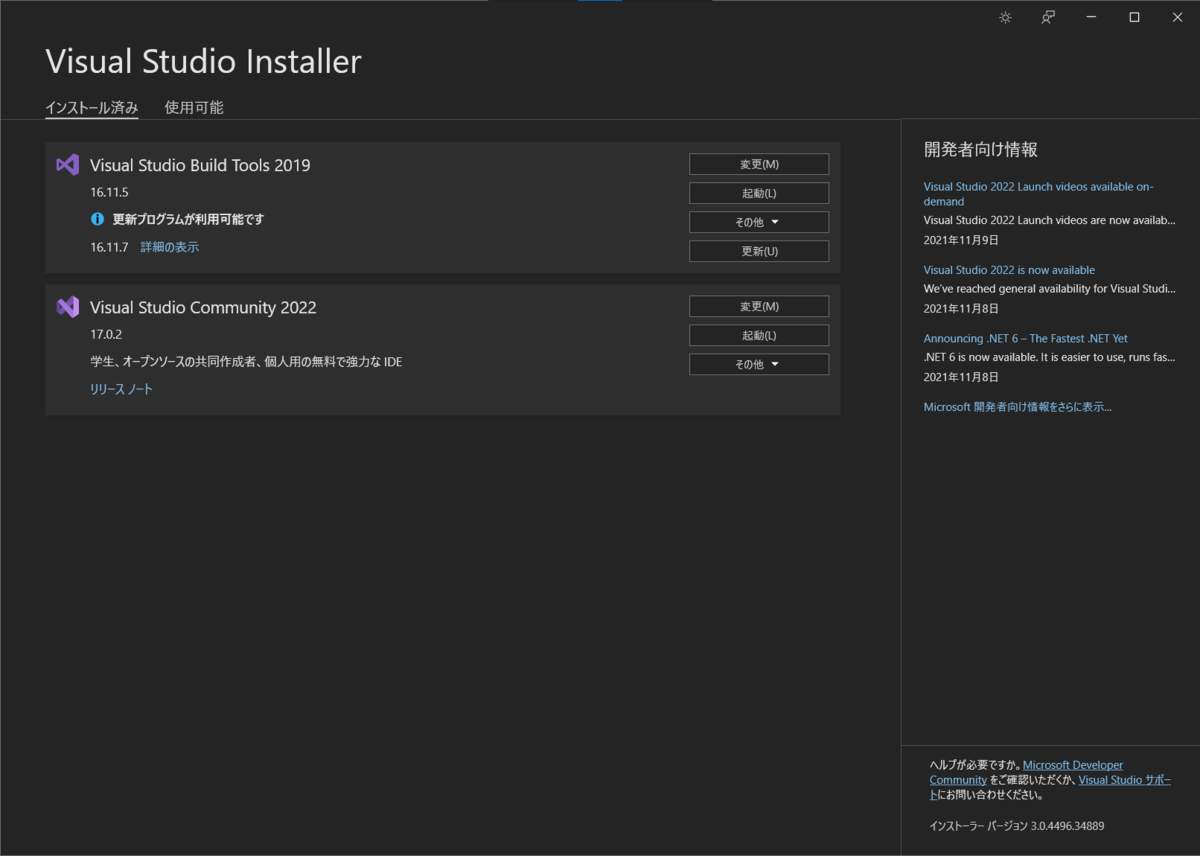Open the リリース ノート link
Screen dimensions: 1200x856
[x=121, y=389]
